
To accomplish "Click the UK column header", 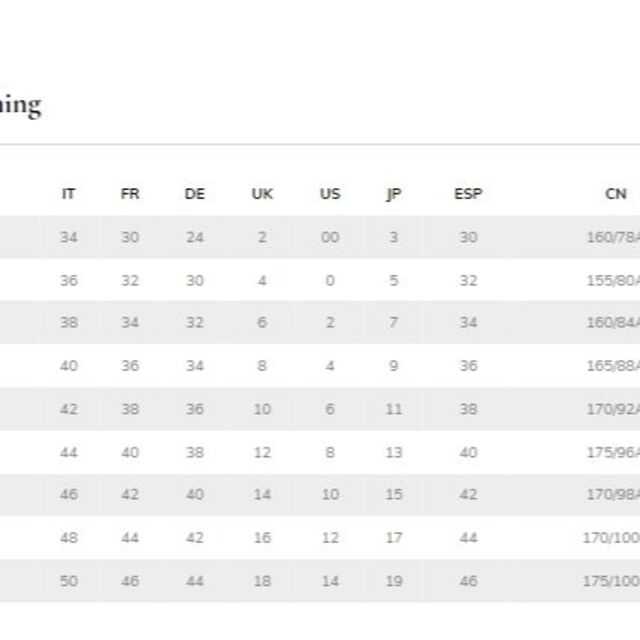I will click(x=262, y=193).
